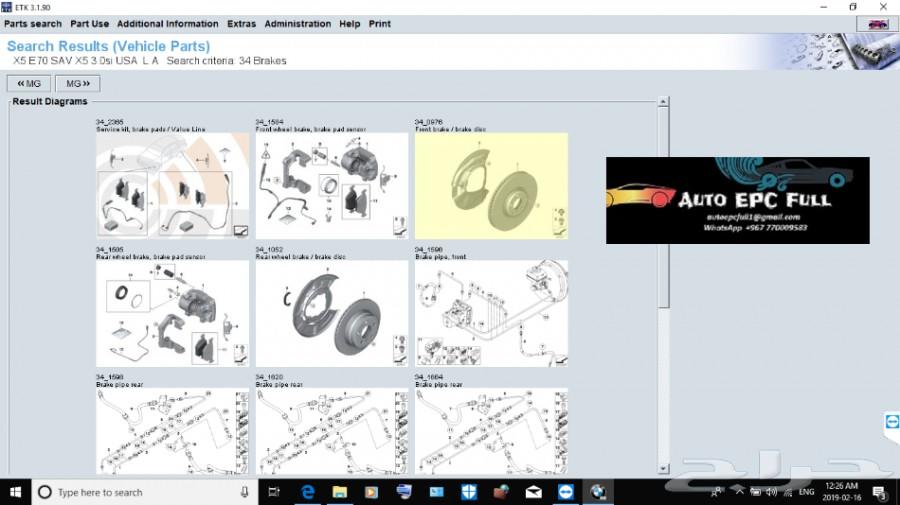The width and height of the screenshot is (900, 505).
Task: Click the results vertical scrollbar thumb
Action: point(663,208)
